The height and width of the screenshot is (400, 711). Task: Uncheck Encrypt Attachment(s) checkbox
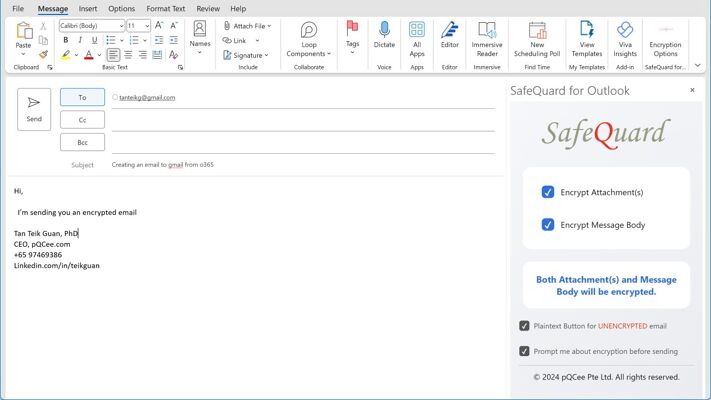pyautogui.click(x=548, y=192)
